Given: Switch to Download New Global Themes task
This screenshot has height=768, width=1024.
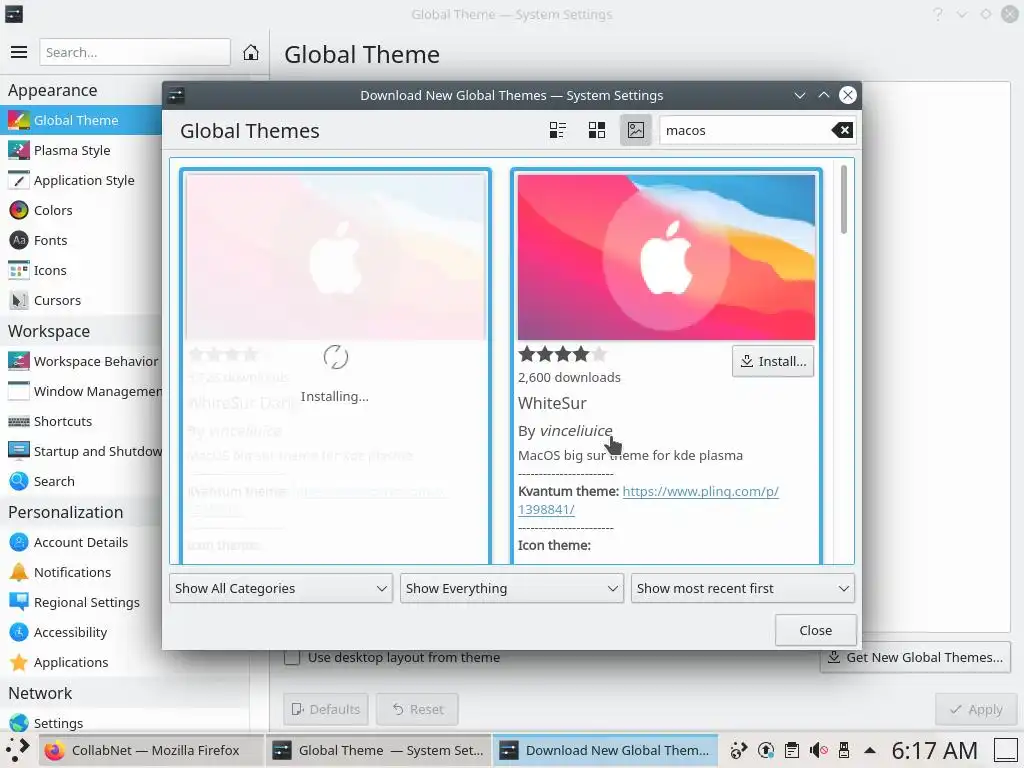Looking at the screenshot, I should click(x=605, y=750).
